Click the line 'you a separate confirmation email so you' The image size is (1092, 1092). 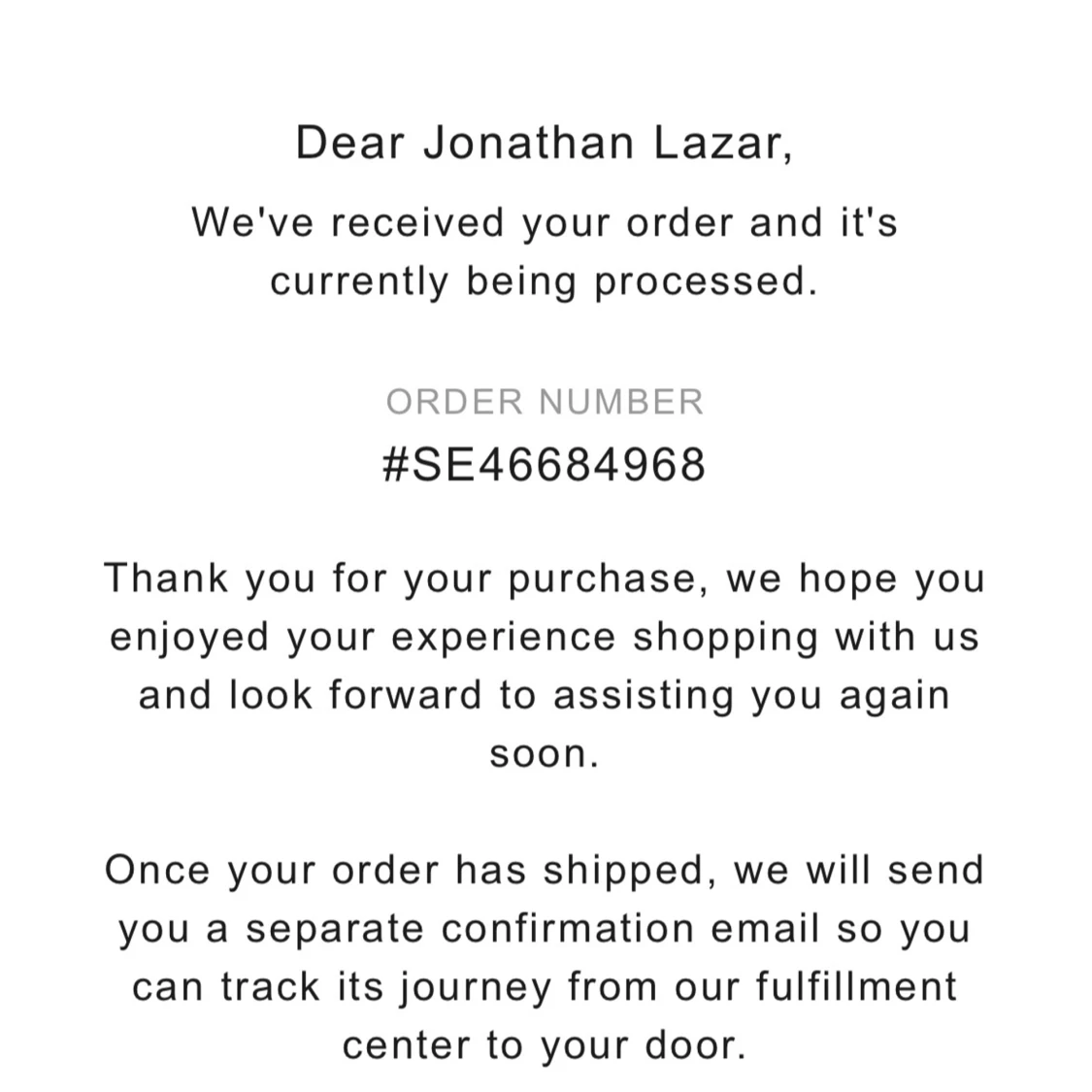pyautogui.click(x=545, y=929)
